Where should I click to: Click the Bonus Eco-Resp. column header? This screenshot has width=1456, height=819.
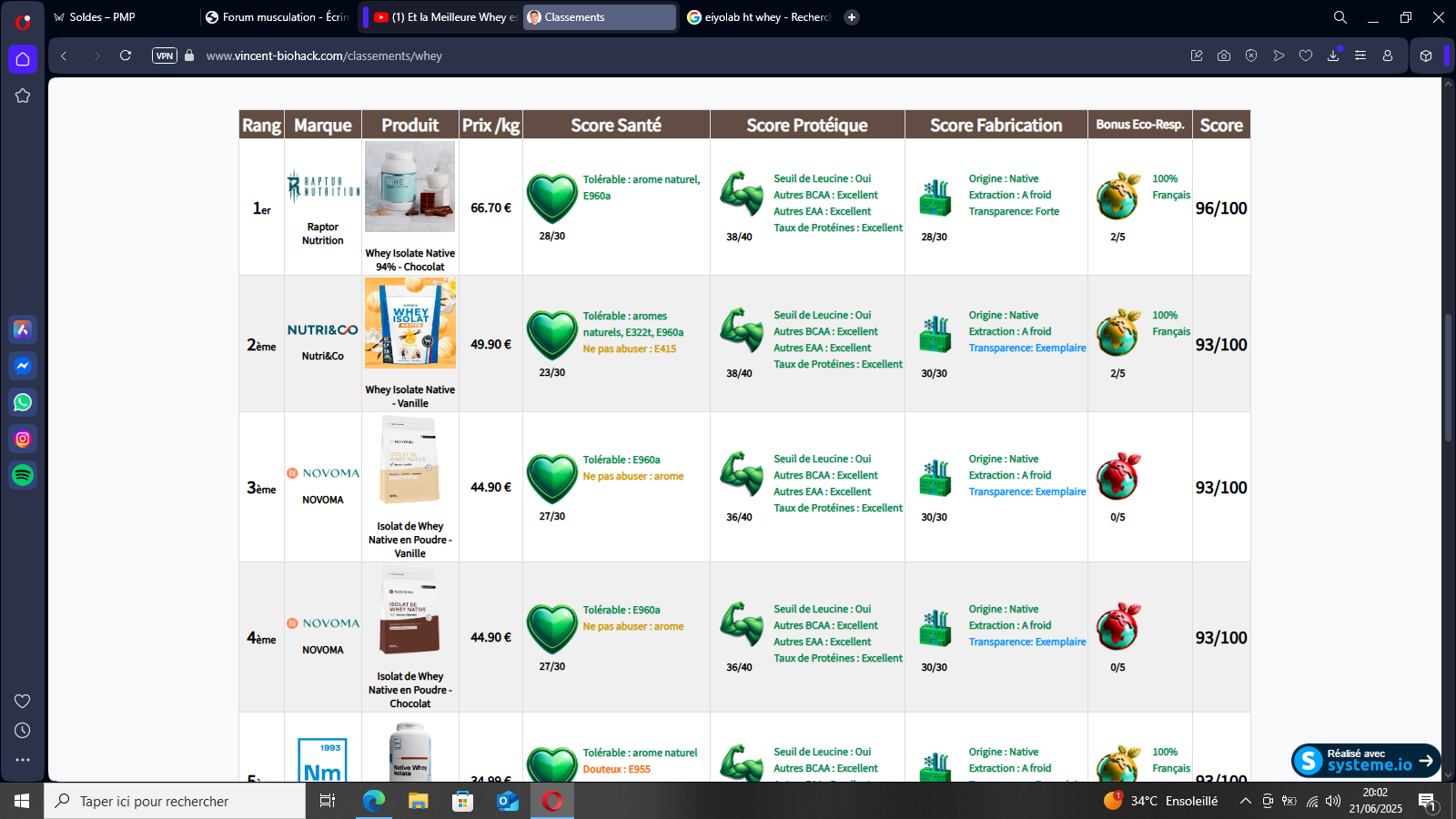[x=1140, y=125]
